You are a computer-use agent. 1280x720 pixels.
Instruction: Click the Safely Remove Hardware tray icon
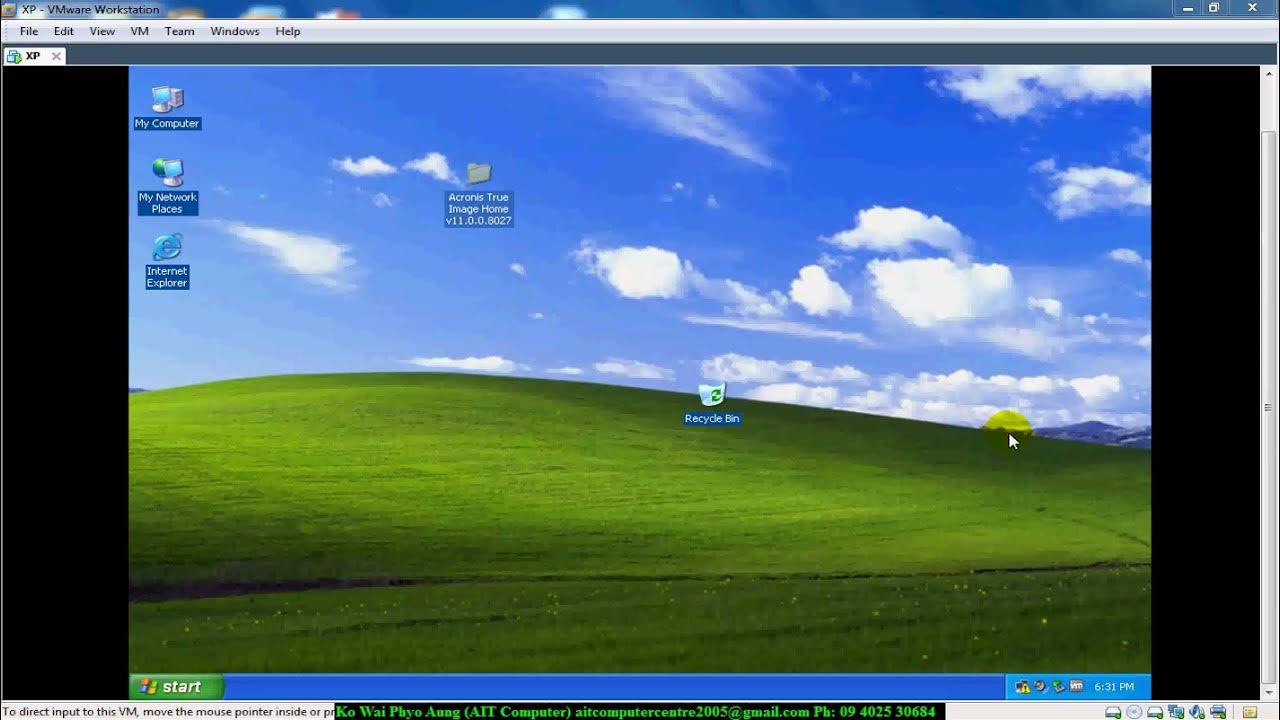coord(1058,687)
